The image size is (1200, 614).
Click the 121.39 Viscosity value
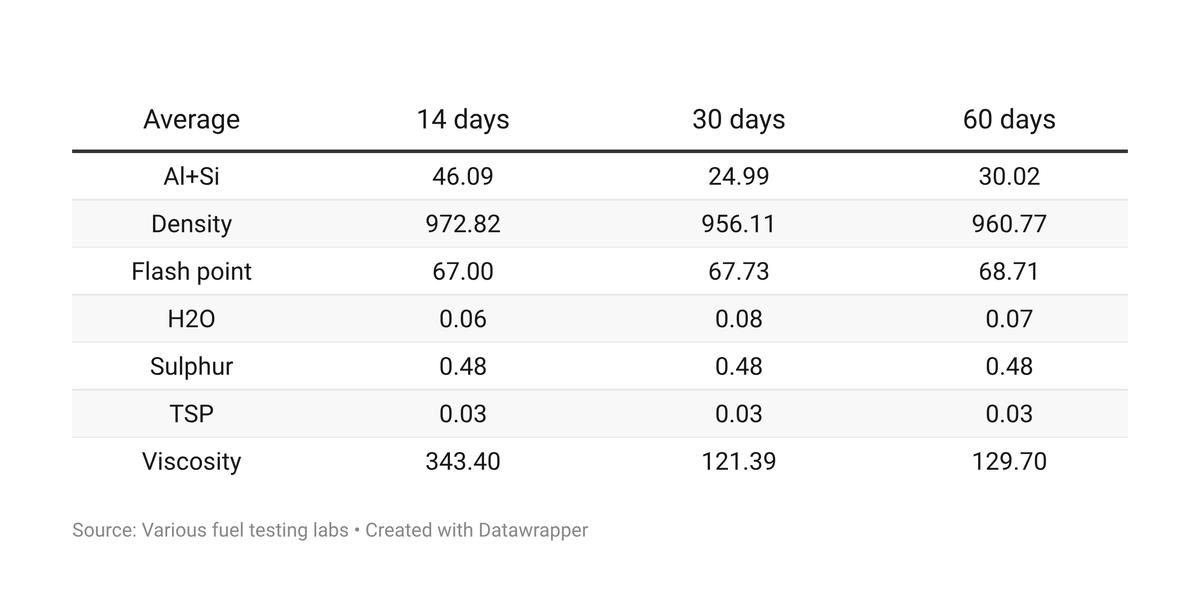pyautogui.click(x=738, y=461)
